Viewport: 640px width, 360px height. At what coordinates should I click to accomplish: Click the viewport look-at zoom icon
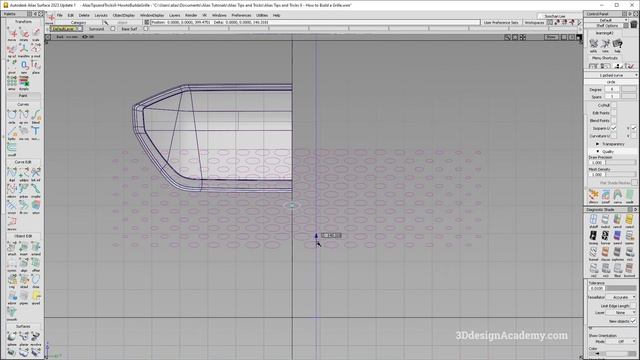click(507, 37)
